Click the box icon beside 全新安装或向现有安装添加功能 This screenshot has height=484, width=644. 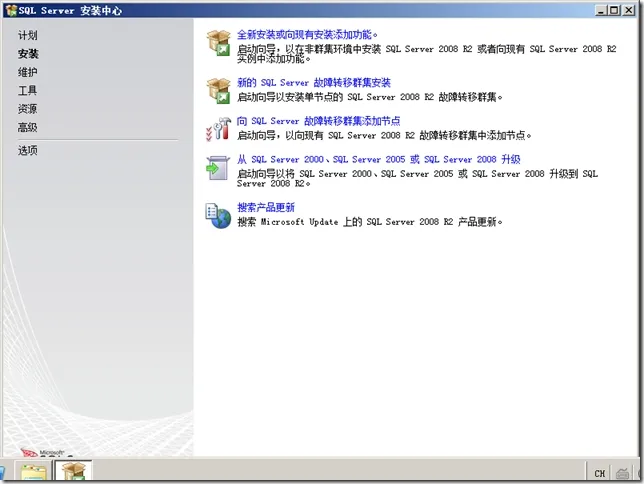click(218, 43)
